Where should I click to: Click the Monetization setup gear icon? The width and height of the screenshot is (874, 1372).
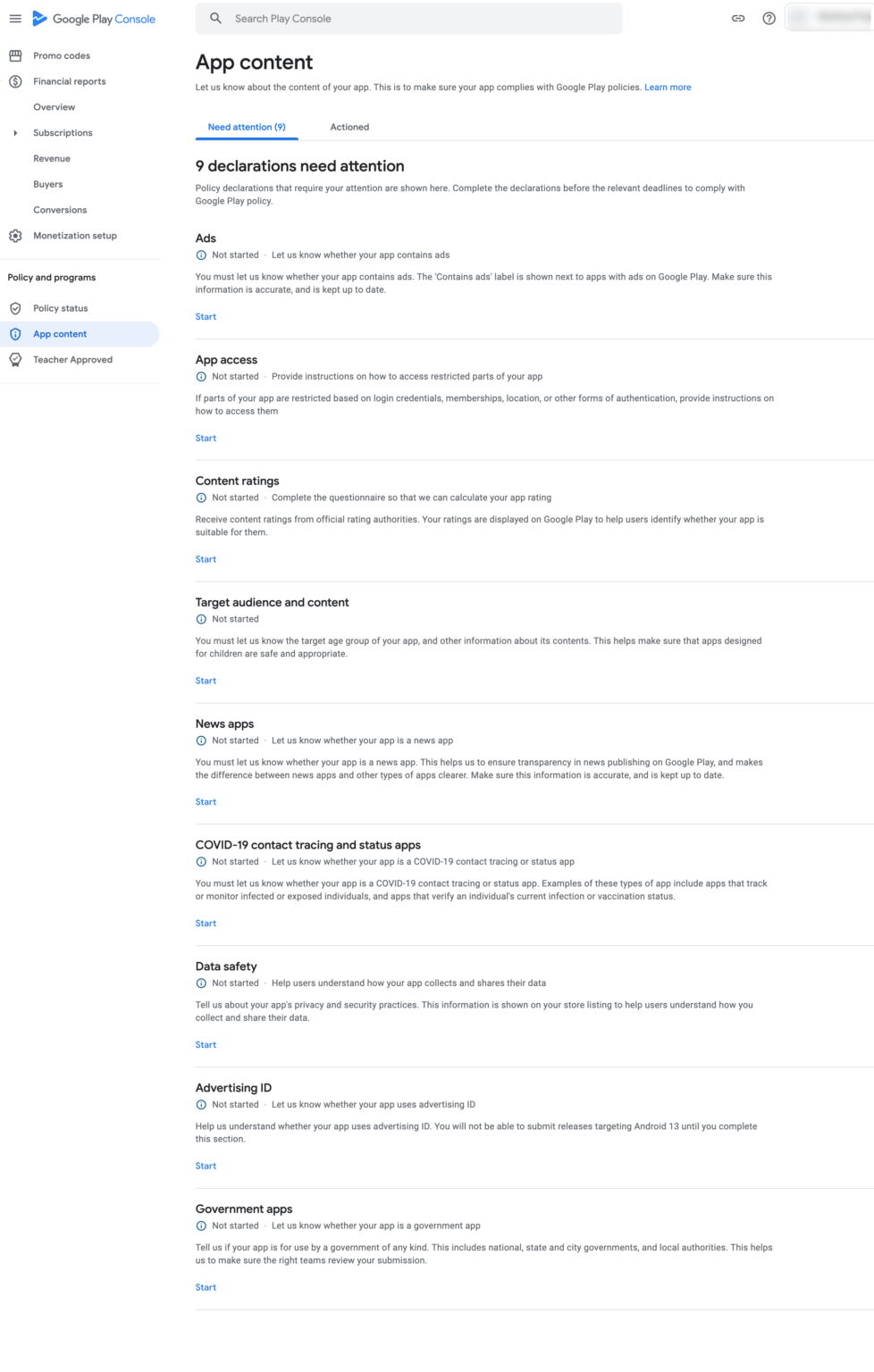click(x=15, y=236)
